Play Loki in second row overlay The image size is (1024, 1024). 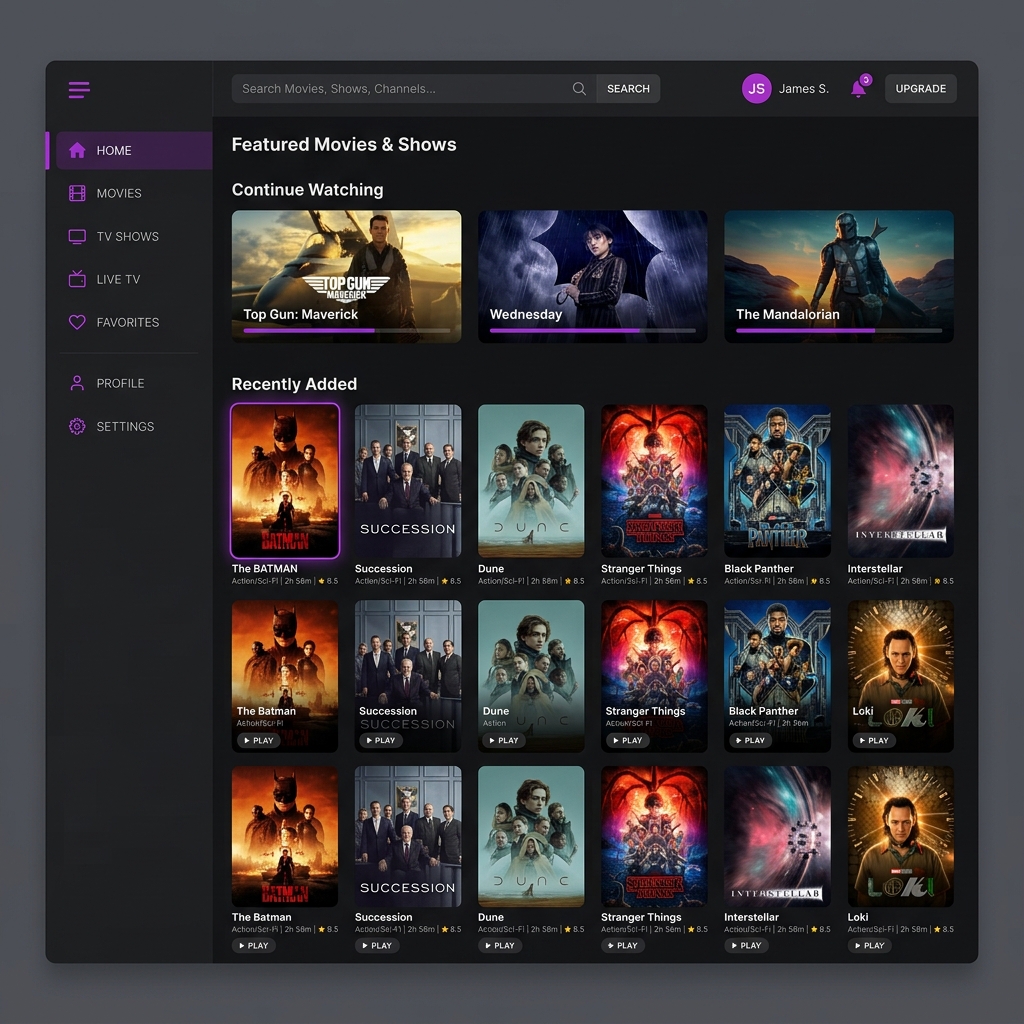tap(874, 741)
